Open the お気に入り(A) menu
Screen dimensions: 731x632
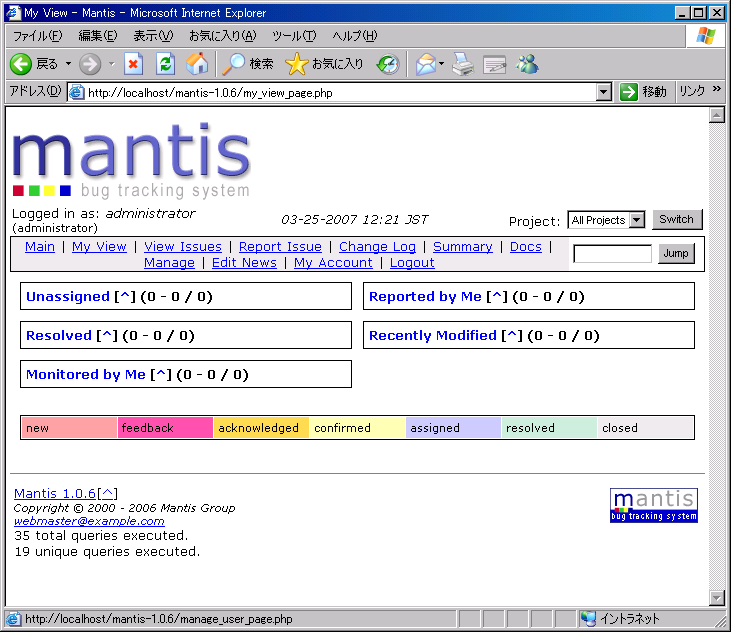(x=222, y=36)
